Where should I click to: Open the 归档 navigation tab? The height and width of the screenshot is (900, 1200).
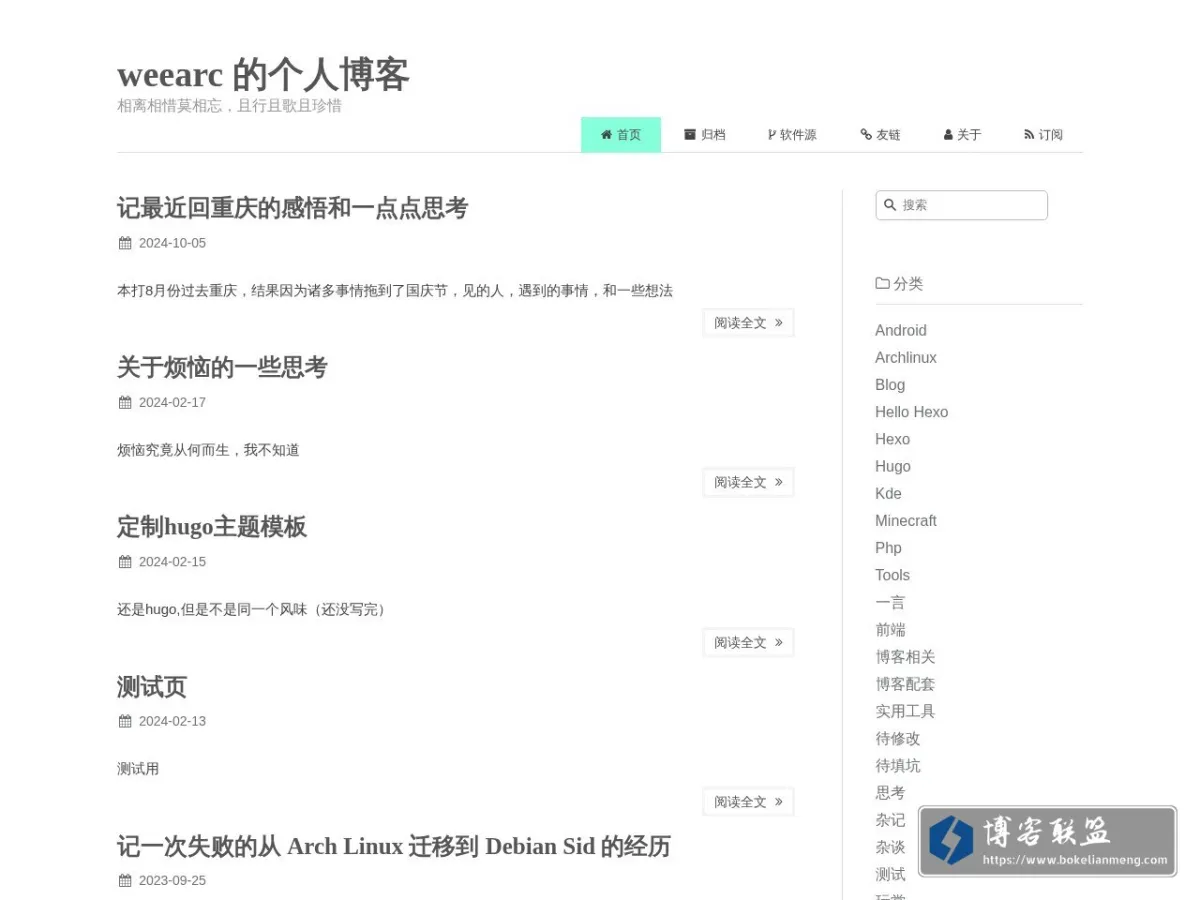point(705,135)
